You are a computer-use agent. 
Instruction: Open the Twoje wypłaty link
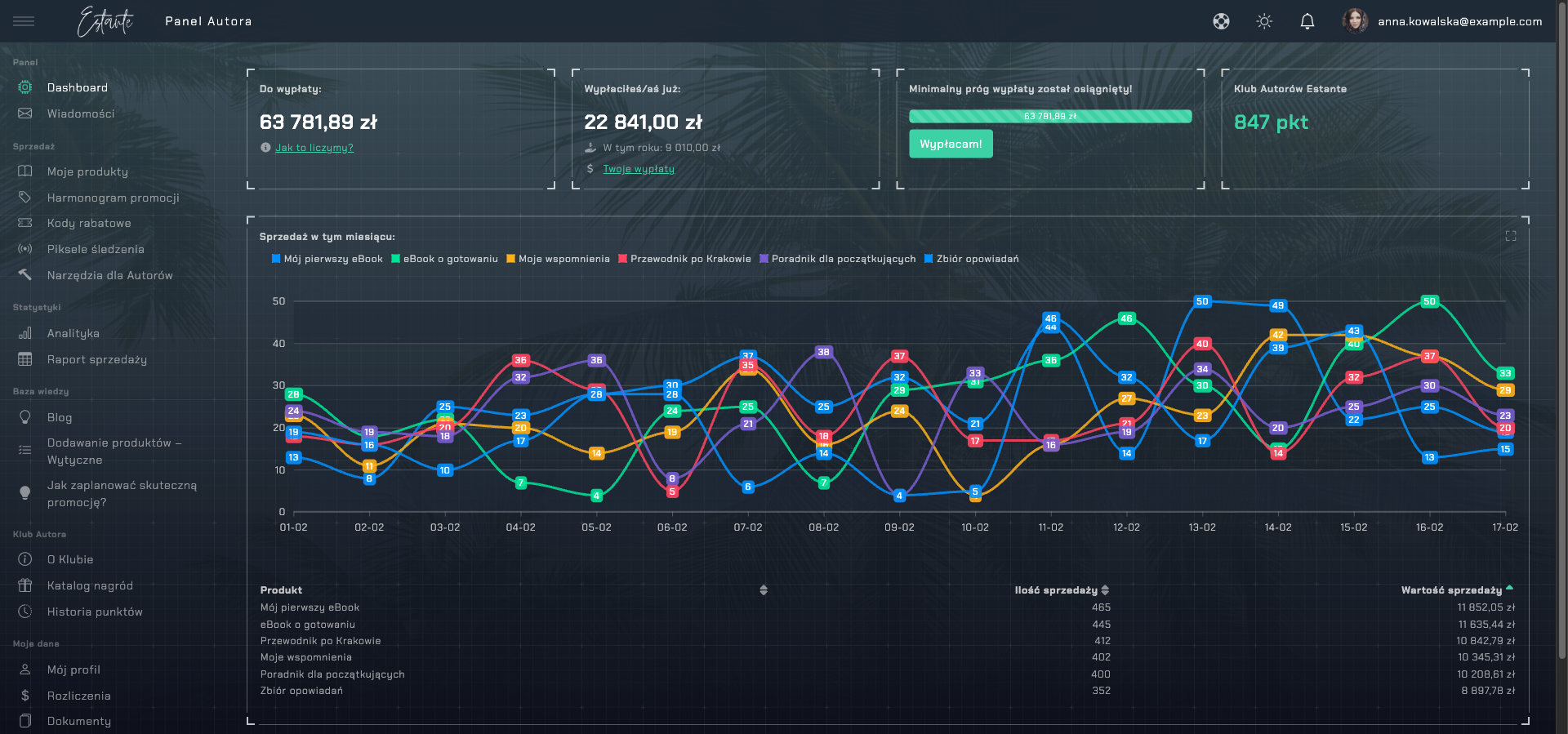tap(639, 169)
